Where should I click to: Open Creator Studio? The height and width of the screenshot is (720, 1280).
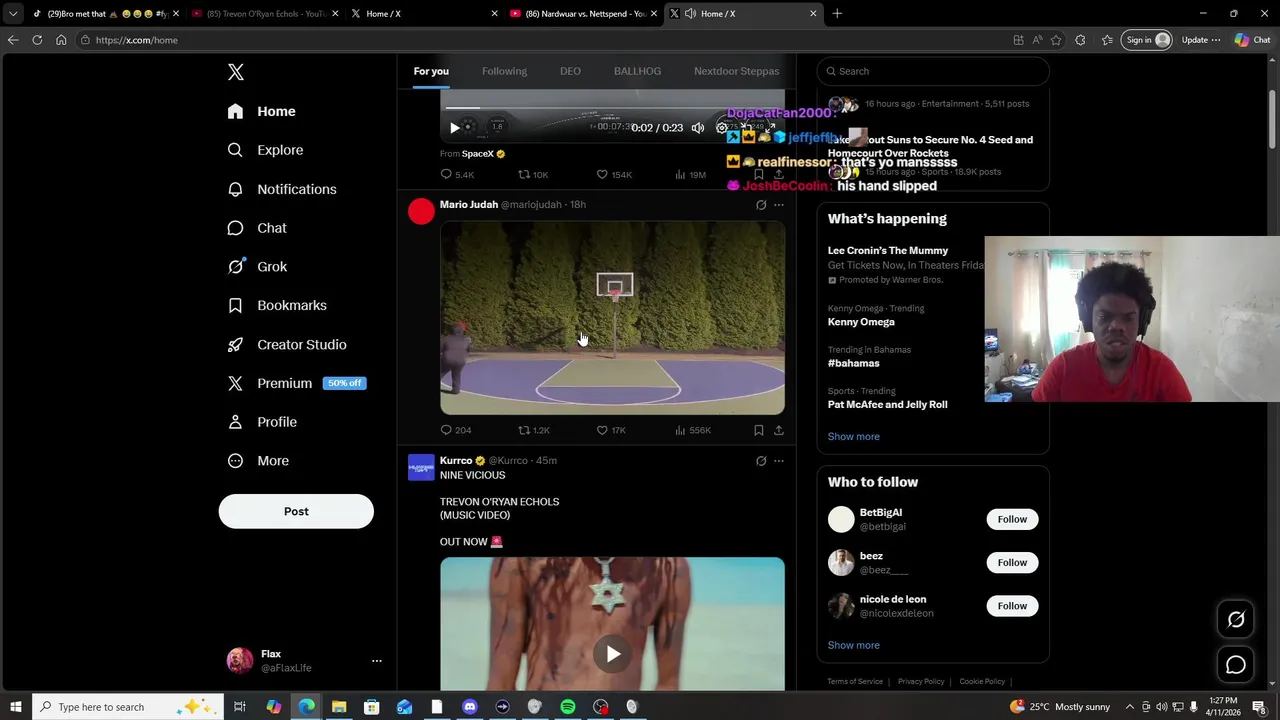pos(287,344)
